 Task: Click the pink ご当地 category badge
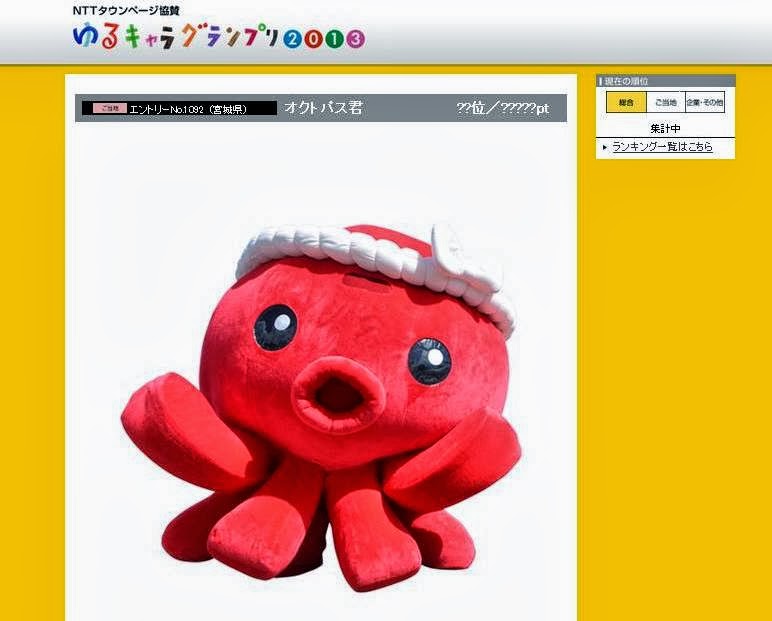tap(110, 108)
